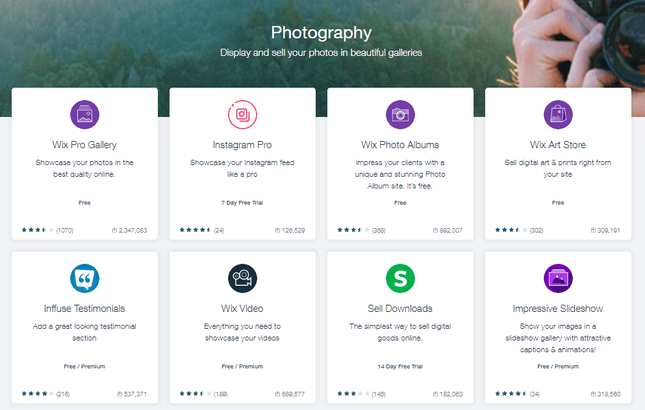Click 'Display and sell your photos' subtitle
The height and width of the screenshot is (410, 645).
[x=321, y=53]
